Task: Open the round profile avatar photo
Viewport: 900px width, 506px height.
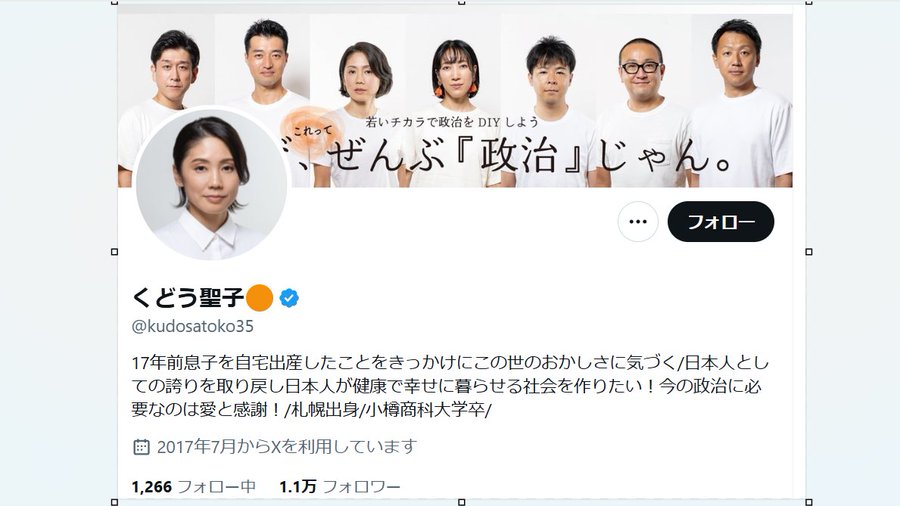Action: point(211,184)
